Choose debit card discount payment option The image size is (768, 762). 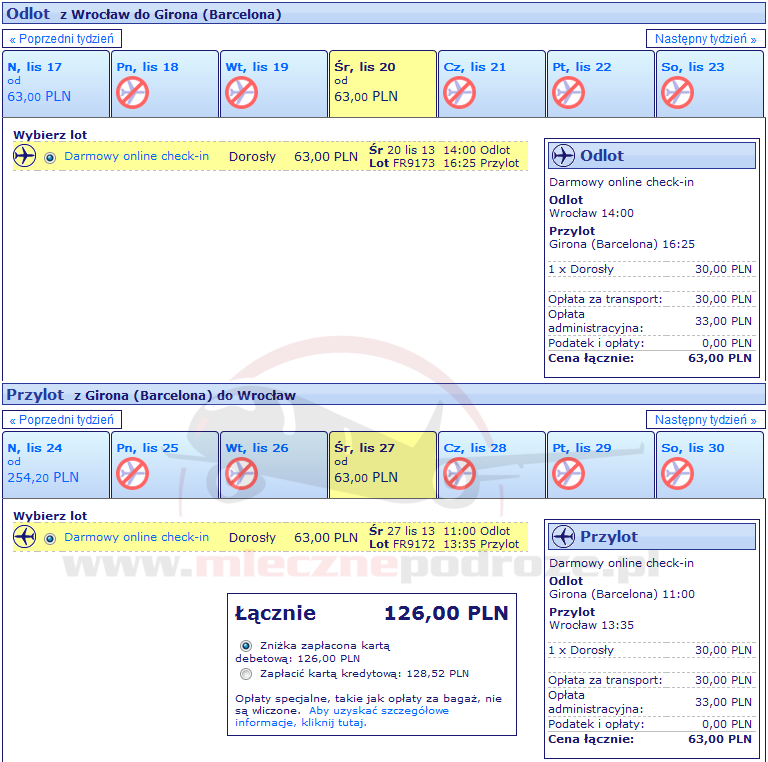coord(246,646)
